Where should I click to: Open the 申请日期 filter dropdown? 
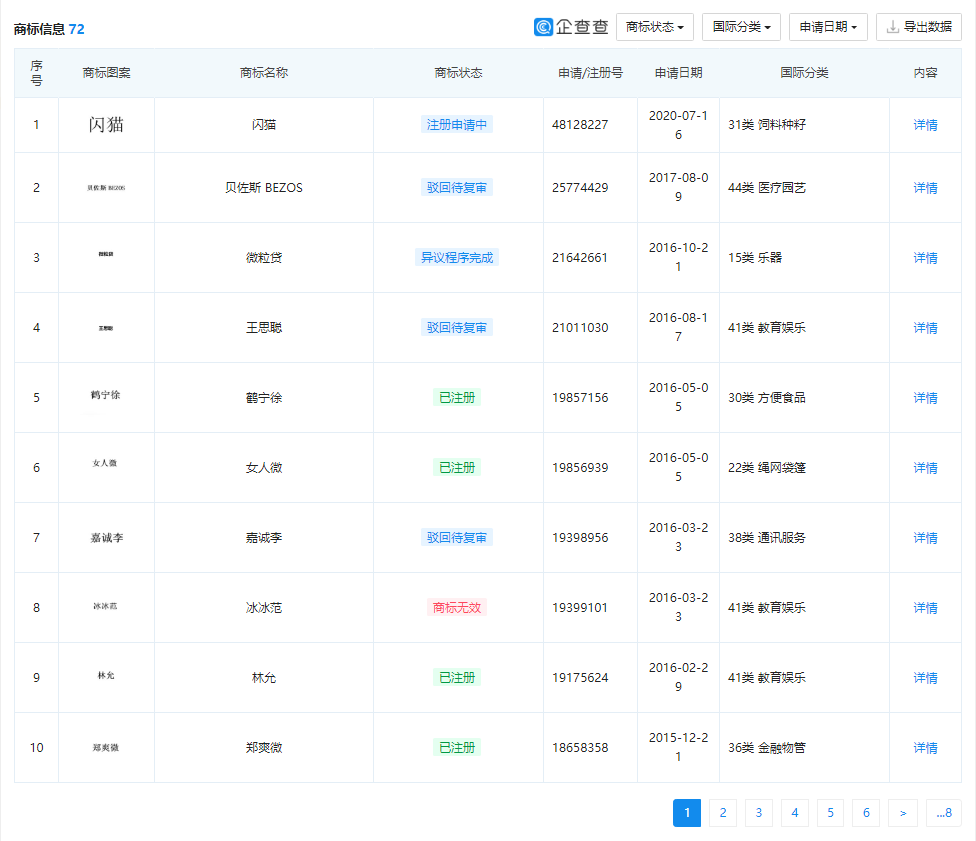click(828, 27)
